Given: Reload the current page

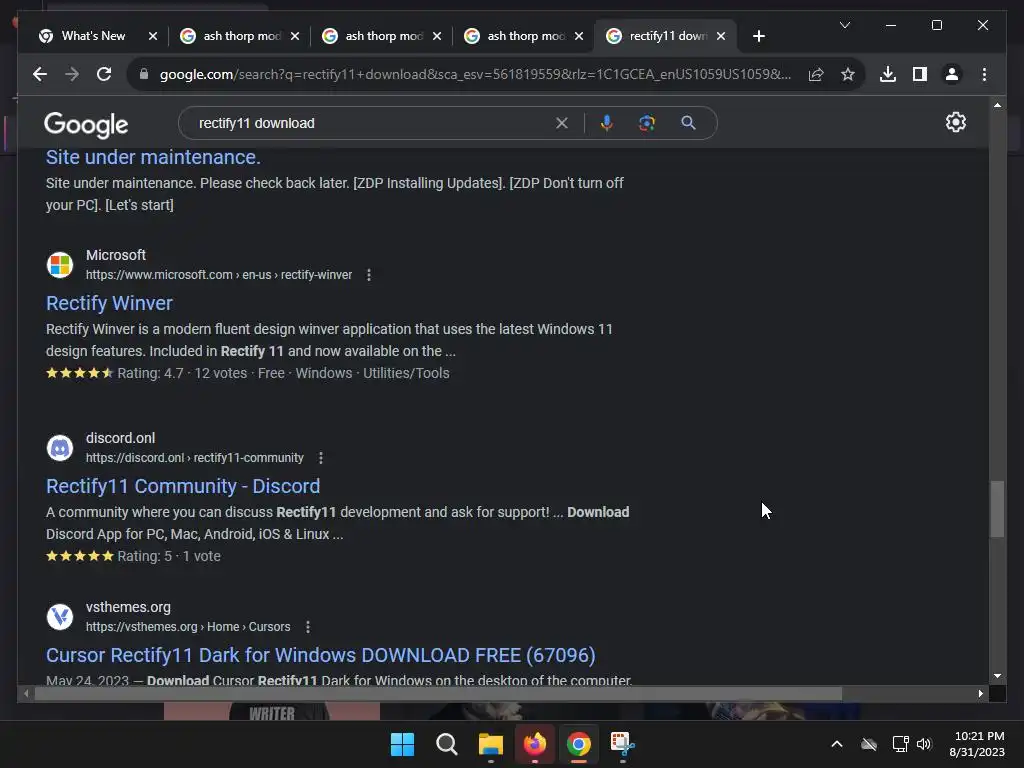Looking at the screenshot, I should point(104,74).
